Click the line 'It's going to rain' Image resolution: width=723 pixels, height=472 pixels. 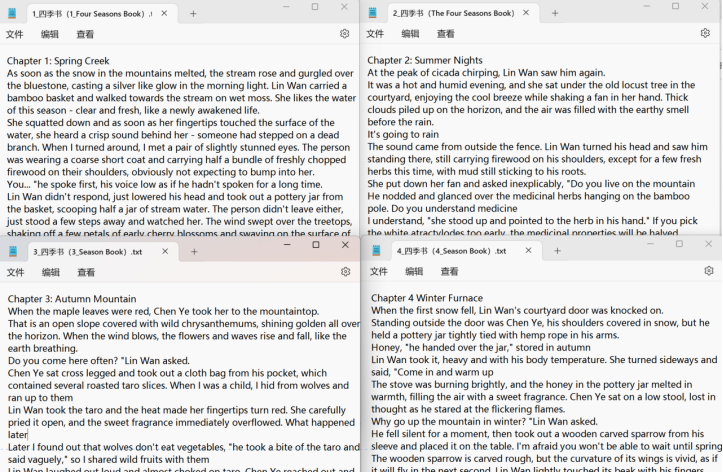click(x=403, y=135)
